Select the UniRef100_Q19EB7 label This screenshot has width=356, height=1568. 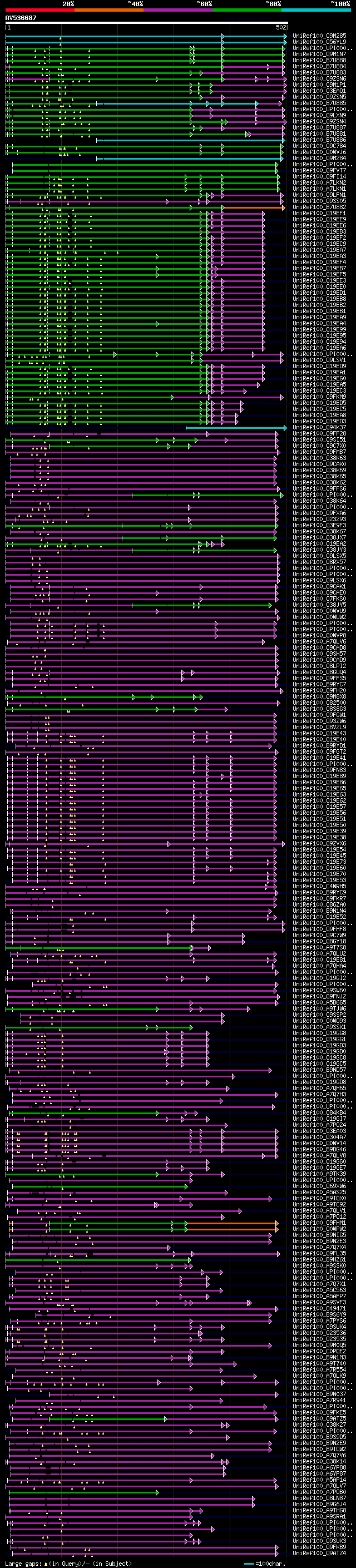coord(319,269)
